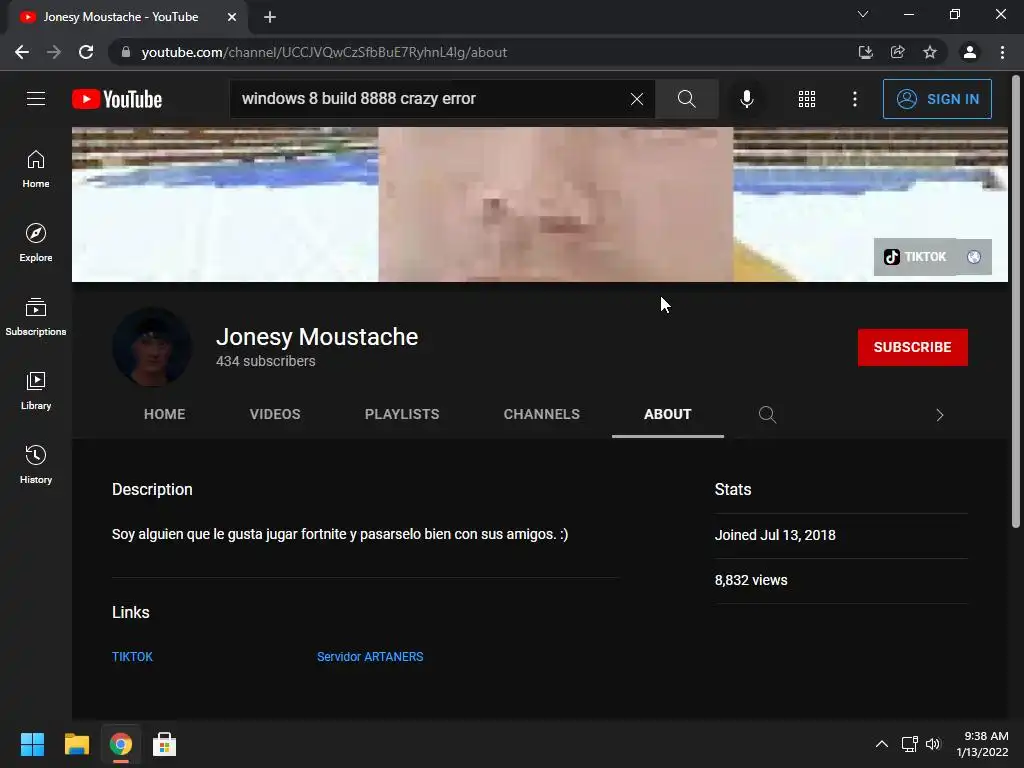
Task: Open a new browser tab
Action: coord(270,17)
